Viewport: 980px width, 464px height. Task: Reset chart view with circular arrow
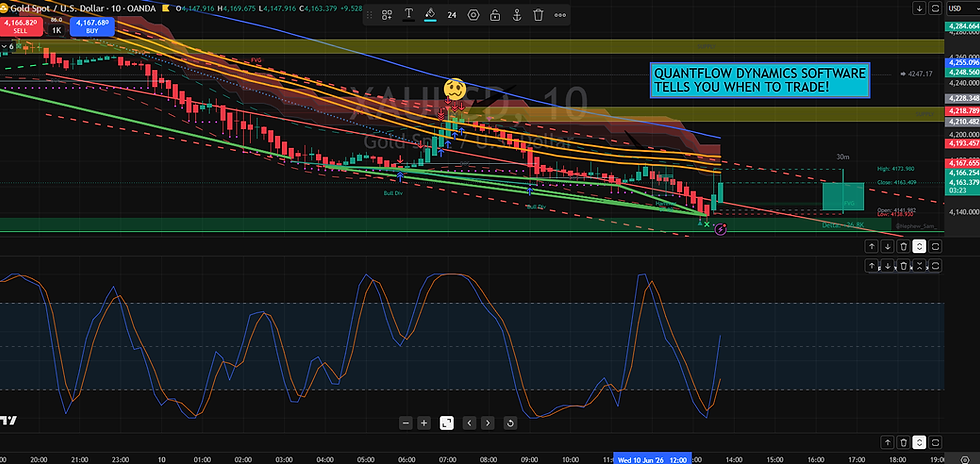coord(510,423)
